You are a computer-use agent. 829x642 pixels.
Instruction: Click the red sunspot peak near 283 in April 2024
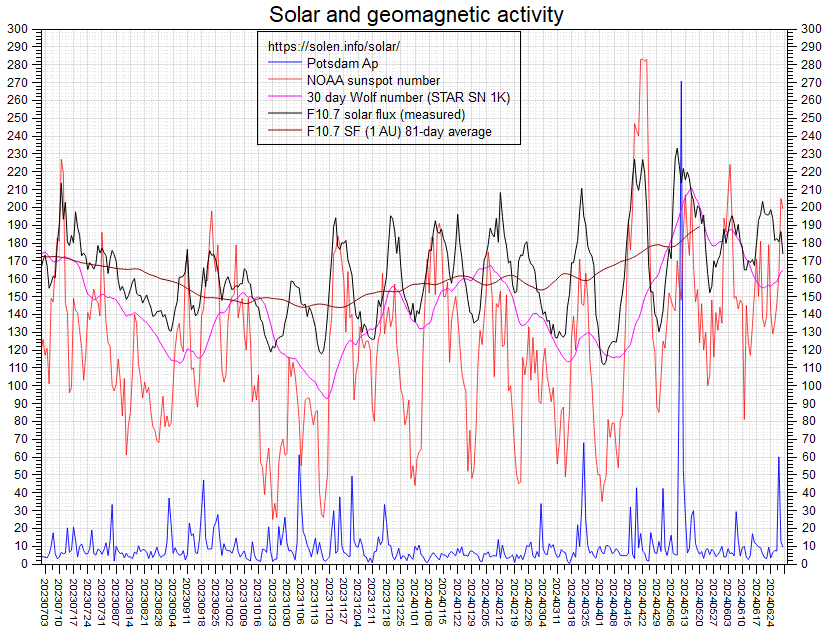643,60
